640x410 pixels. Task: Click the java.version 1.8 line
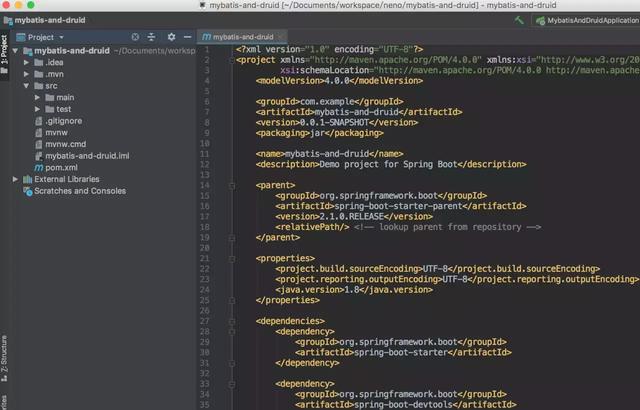pos(354,290)
